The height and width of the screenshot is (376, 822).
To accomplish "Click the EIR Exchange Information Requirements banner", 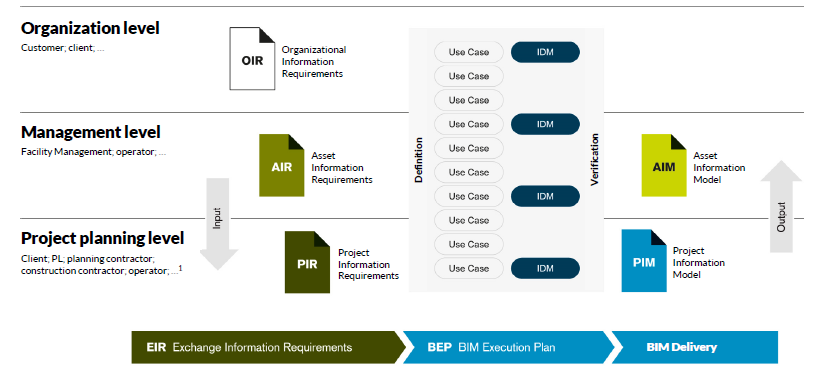I will (268, 347).
